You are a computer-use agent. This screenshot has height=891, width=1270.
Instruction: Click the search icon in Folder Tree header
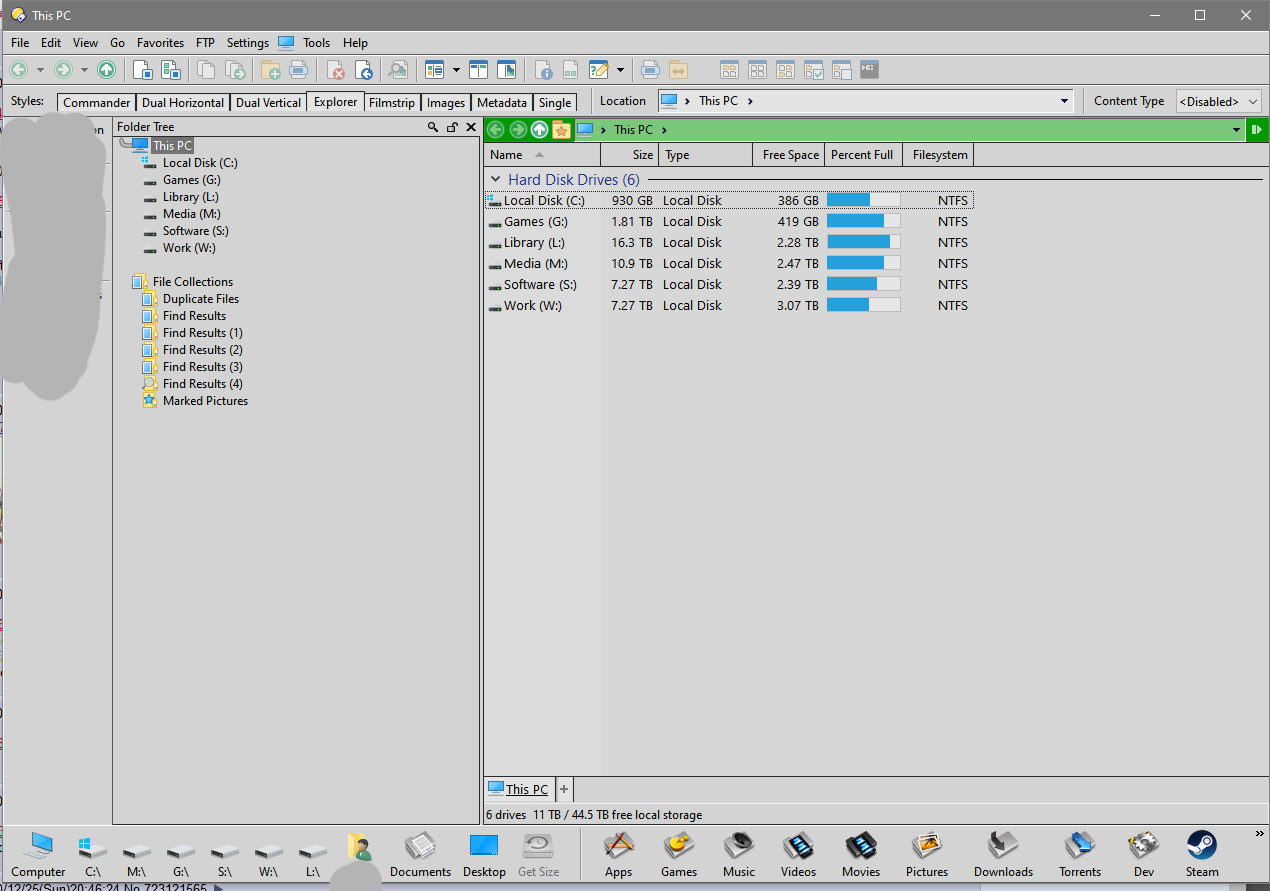[433, 127]
